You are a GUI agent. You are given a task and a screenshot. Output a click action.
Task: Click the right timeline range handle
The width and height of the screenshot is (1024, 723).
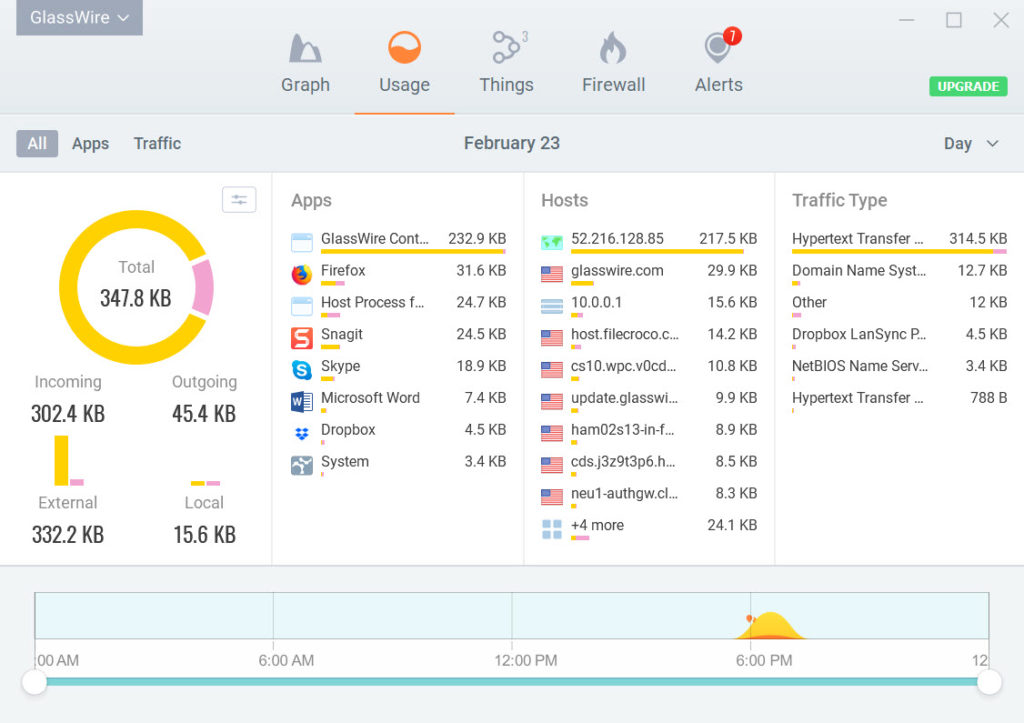[989, 682]
